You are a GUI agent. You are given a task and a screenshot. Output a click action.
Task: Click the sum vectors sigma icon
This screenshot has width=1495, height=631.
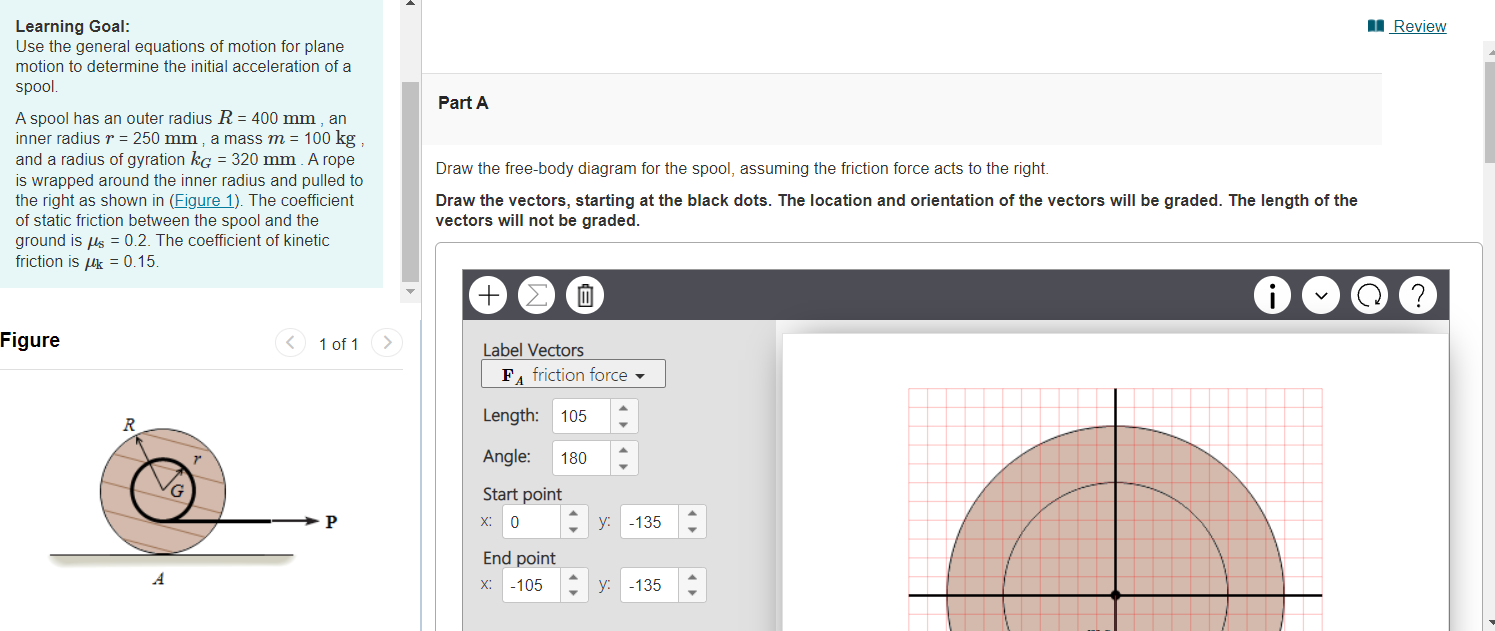pyautogui.click(x=537, y=295)
